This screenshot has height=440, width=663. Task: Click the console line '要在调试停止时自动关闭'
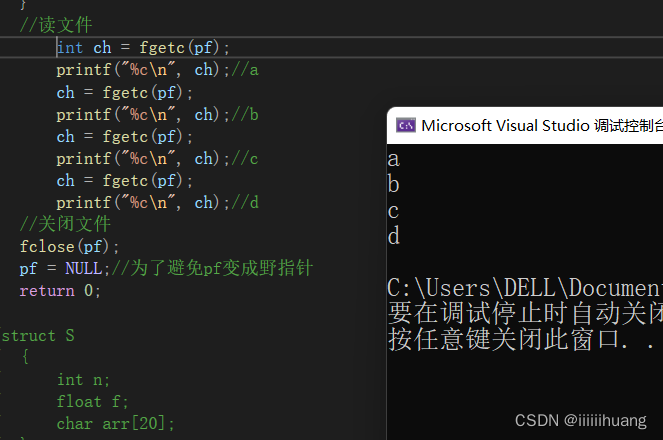(525, 313)
